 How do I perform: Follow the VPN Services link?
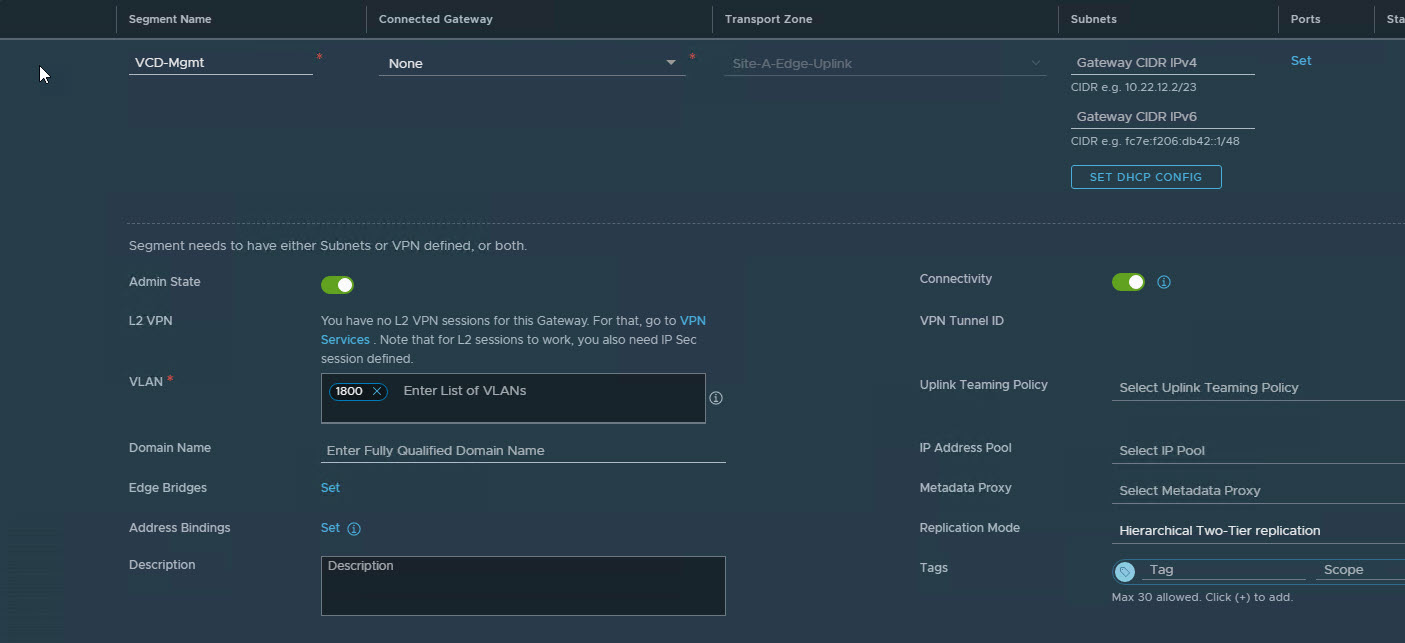click(x=692, y=321)
